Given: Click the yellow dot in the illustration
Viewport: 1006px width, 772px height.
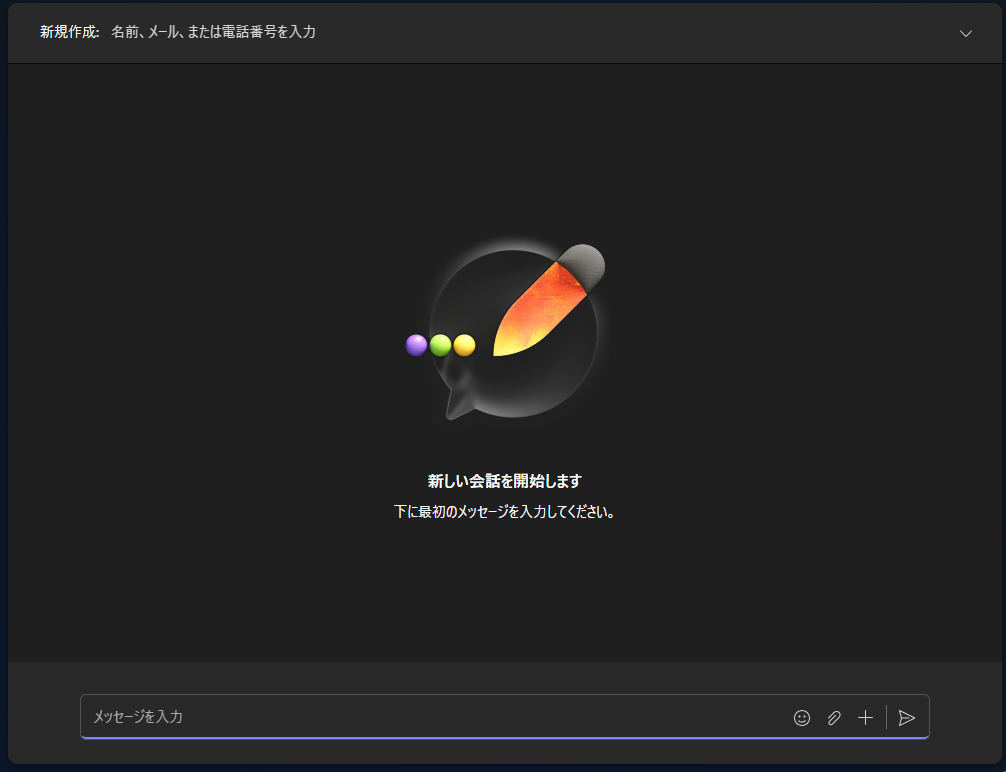Looking at the screenshot, I should tap(464, 345).
